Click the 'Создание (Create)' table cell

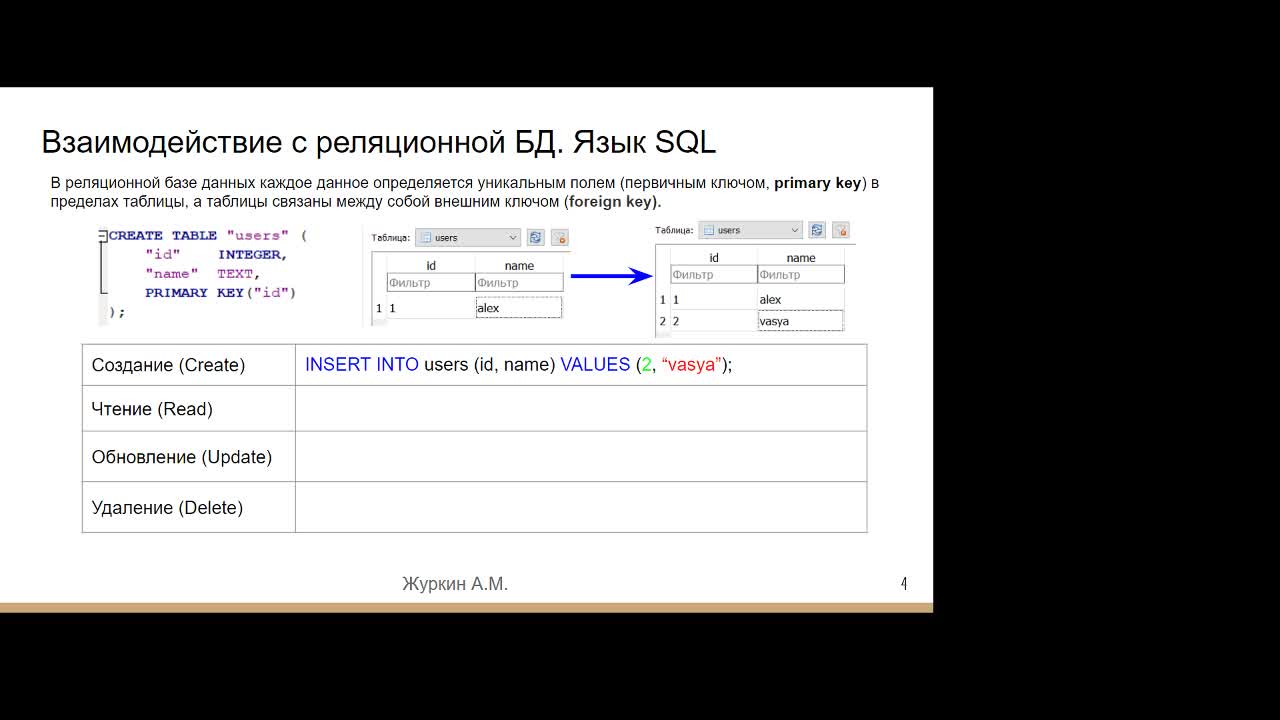pyautogui.click(x=189, y=365)
